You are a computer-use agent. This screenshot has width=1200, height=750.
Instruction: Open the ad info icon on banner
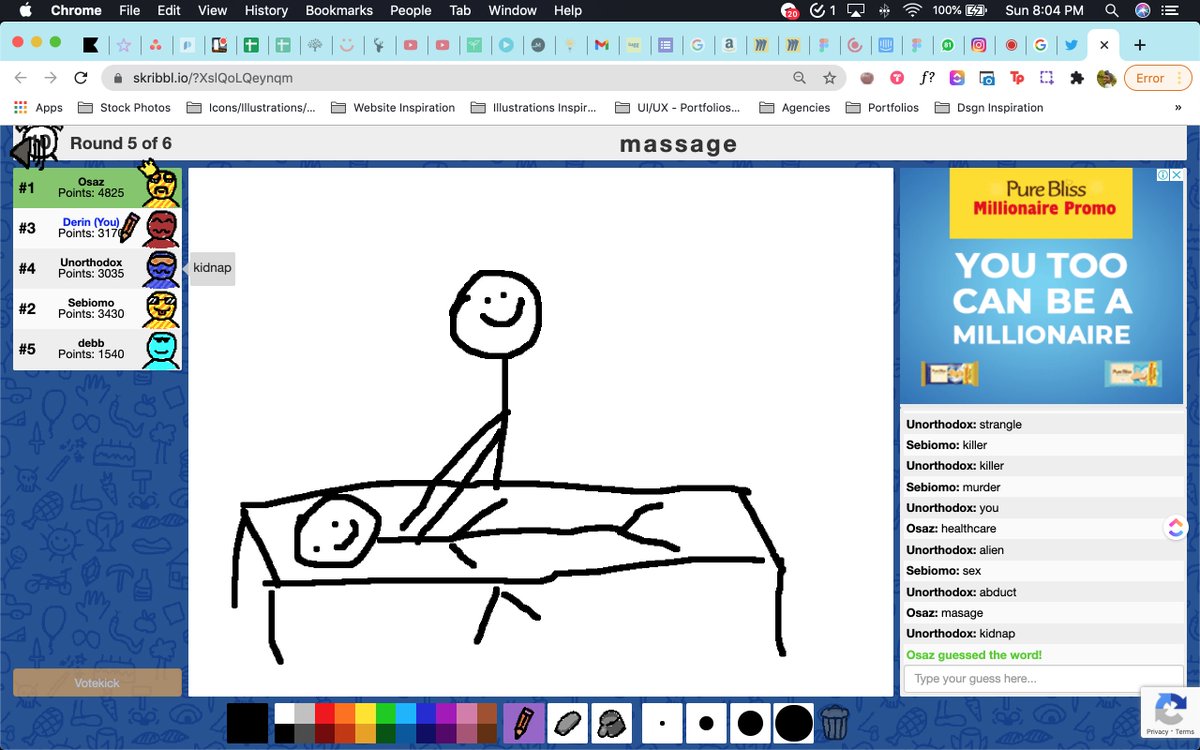(1164, 175)
